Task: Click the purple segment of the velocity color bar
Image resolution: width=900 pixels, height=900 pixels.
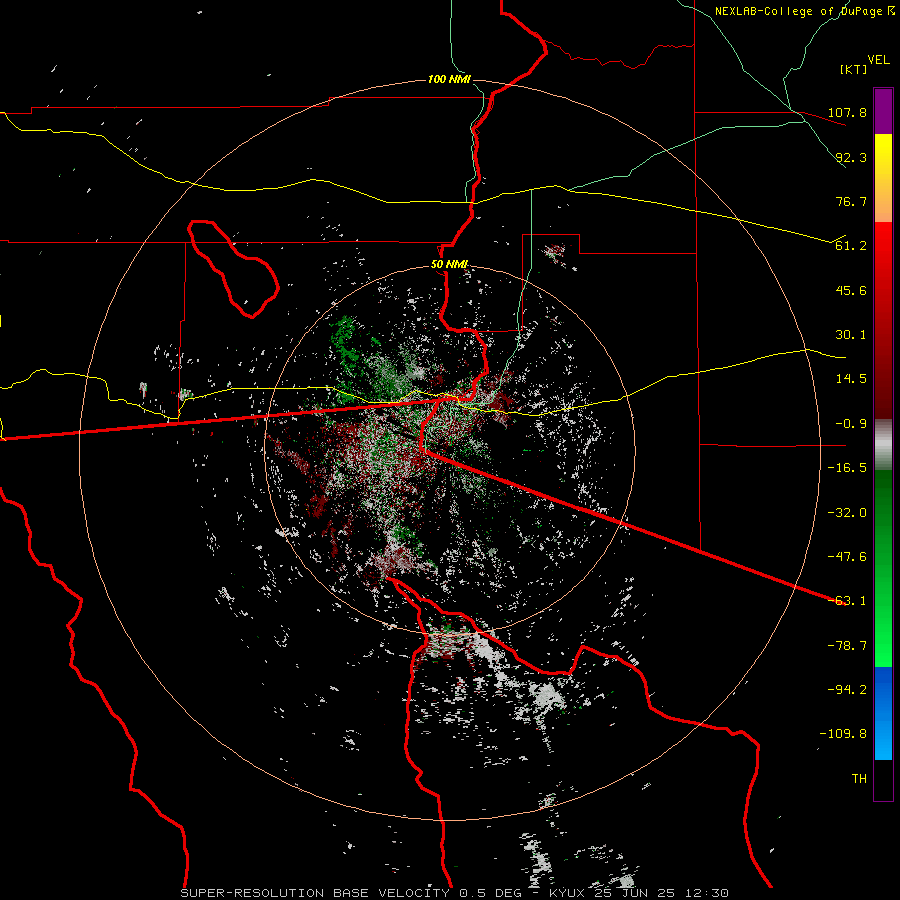Action: [x=883, y=111]
